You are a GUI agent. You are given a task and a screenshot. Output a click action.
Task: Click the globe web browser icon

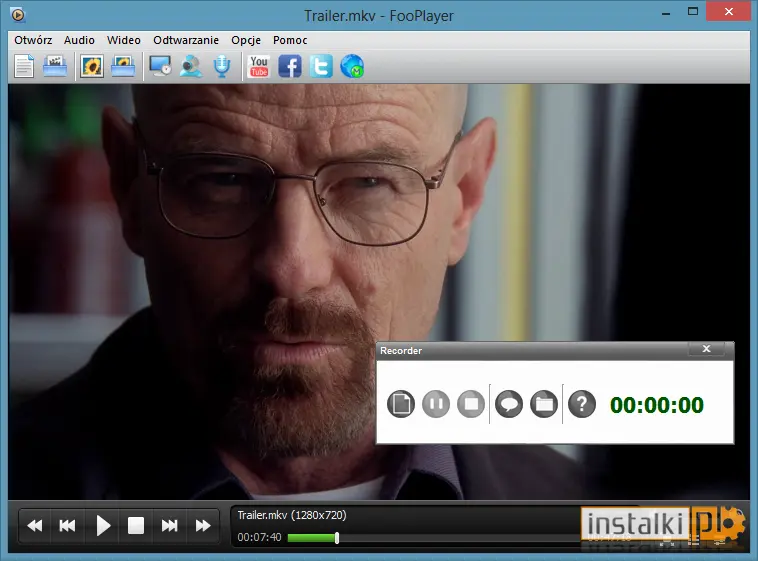click(x=352, y=66)
